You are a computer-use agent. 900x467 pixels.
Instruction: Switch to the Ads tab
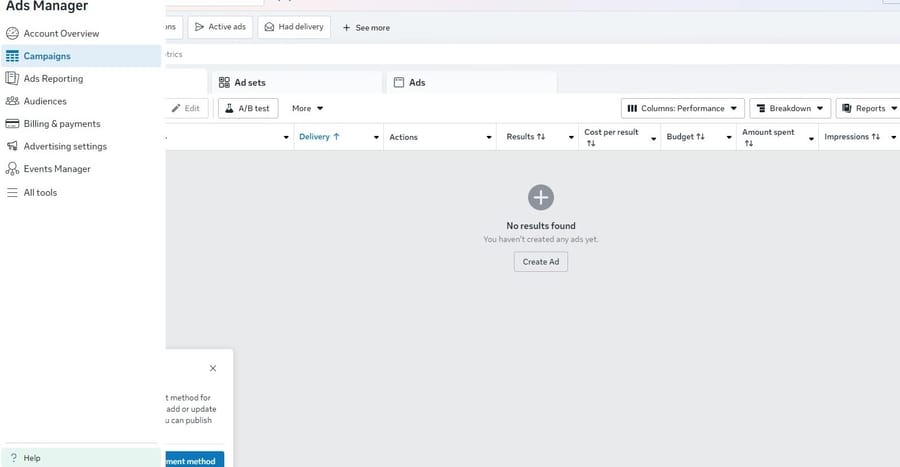[x=417, y=82]
